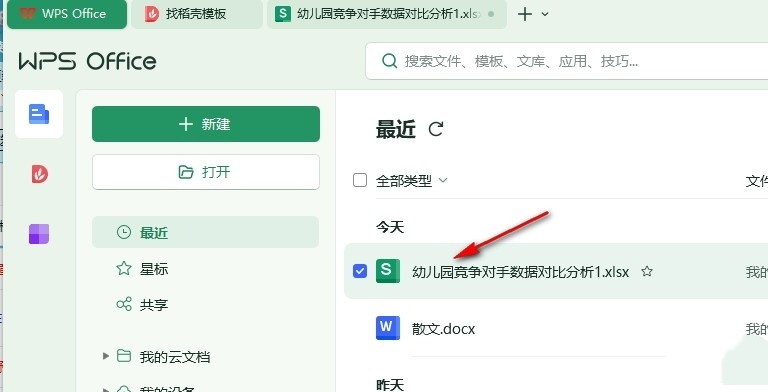Open the dropdown arrow next to new tab plus
The width and height of the screenshot is (768, 392).
[x=545, y=14]
